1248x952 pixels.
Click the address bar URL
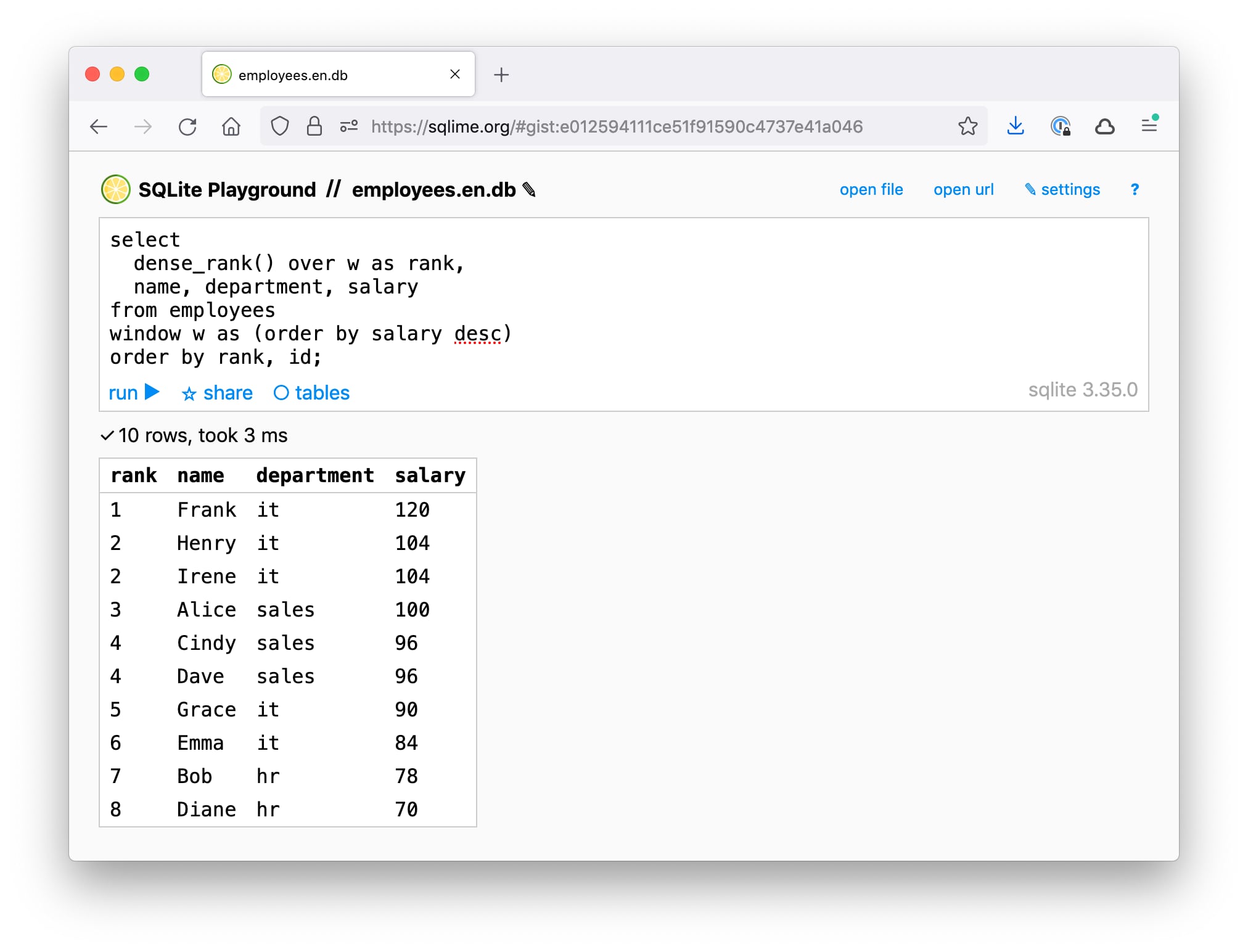coord(617,126)
